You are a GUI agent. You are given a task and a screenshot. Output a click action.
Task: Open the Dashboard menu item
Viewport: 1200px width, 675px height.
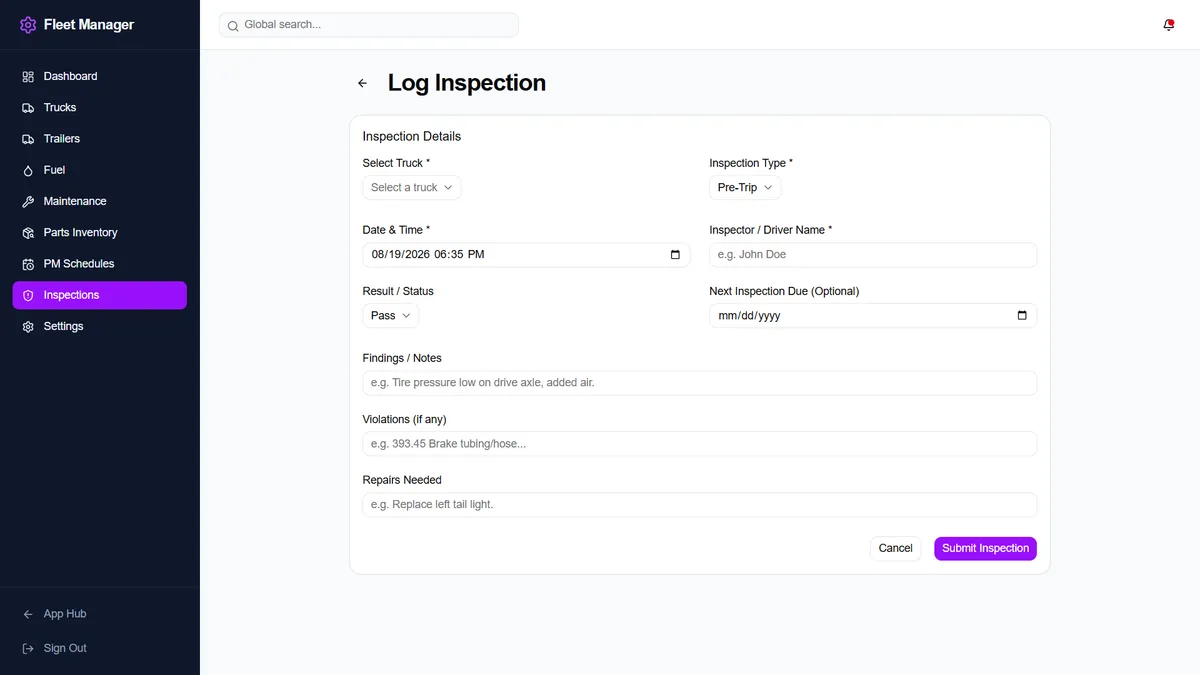pyautogui.click(x=100, y=76)
